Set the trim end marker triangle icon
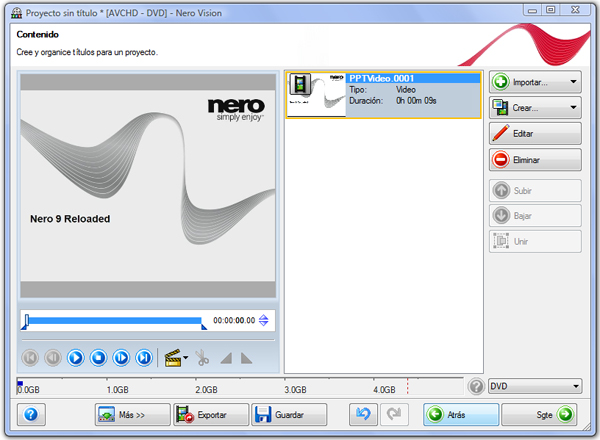Image resolution: width=600 pixels, height=440 pixels. pyautogui.click(x=246, y=359)
